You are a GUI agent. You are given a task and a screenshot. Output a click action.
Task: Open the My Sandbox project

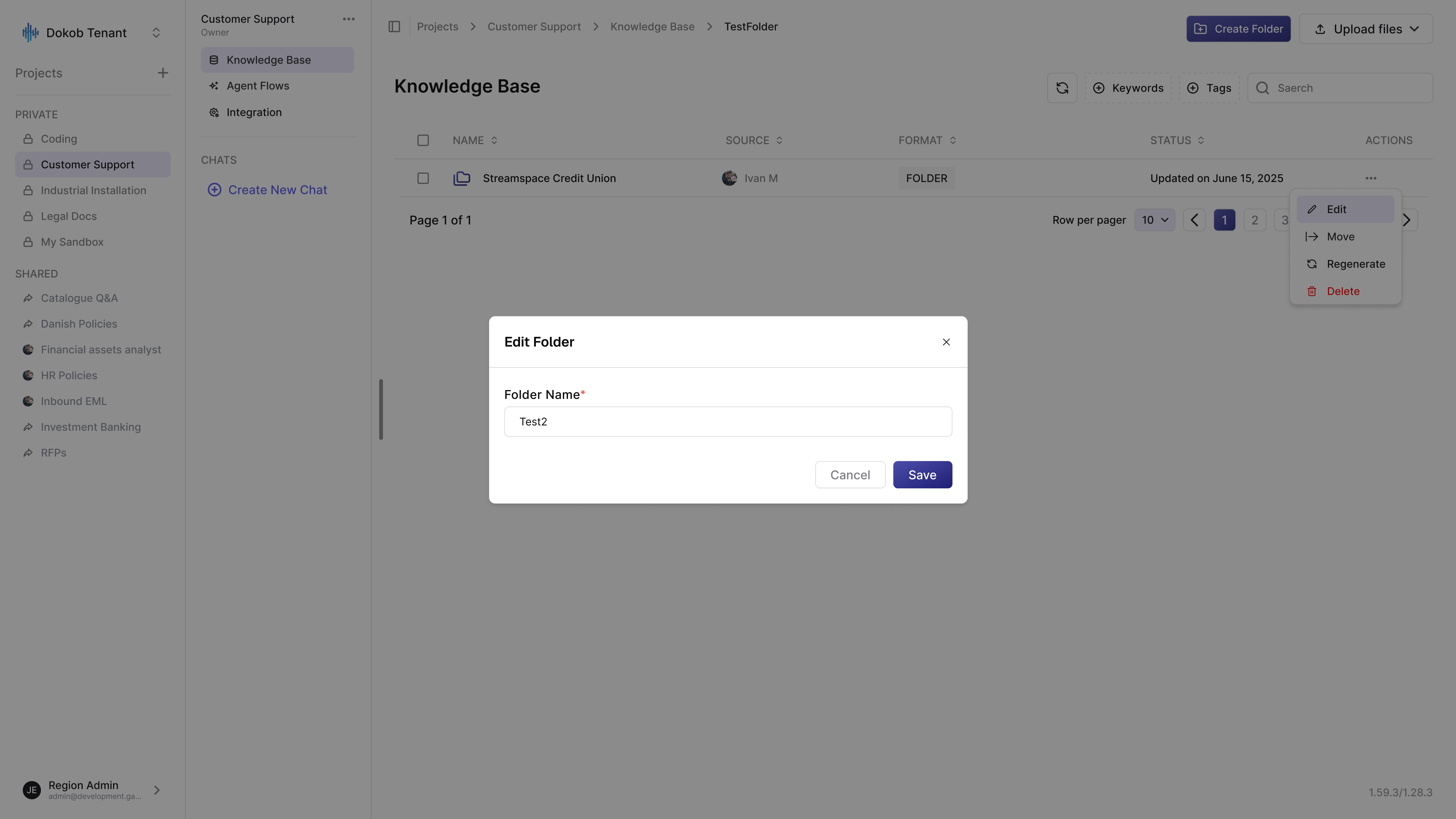(x=93, y=242)
